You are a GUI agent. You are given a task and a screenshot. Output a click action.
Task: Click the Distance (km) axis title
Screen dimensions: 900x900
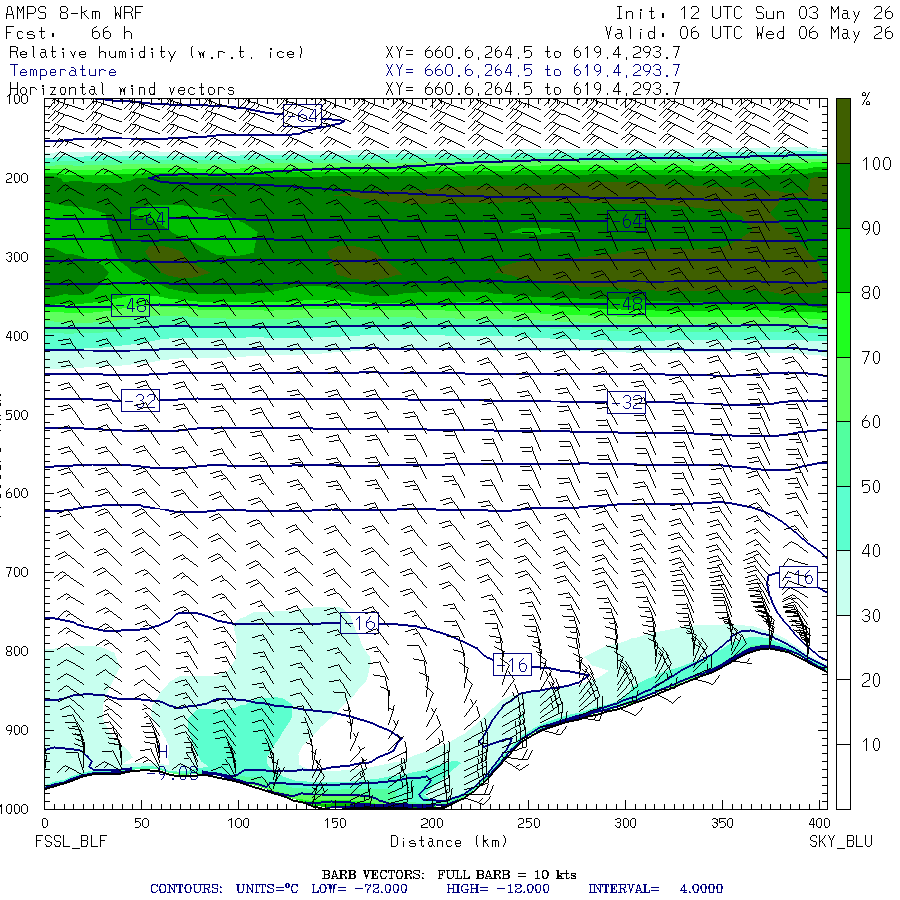[449, 841]
